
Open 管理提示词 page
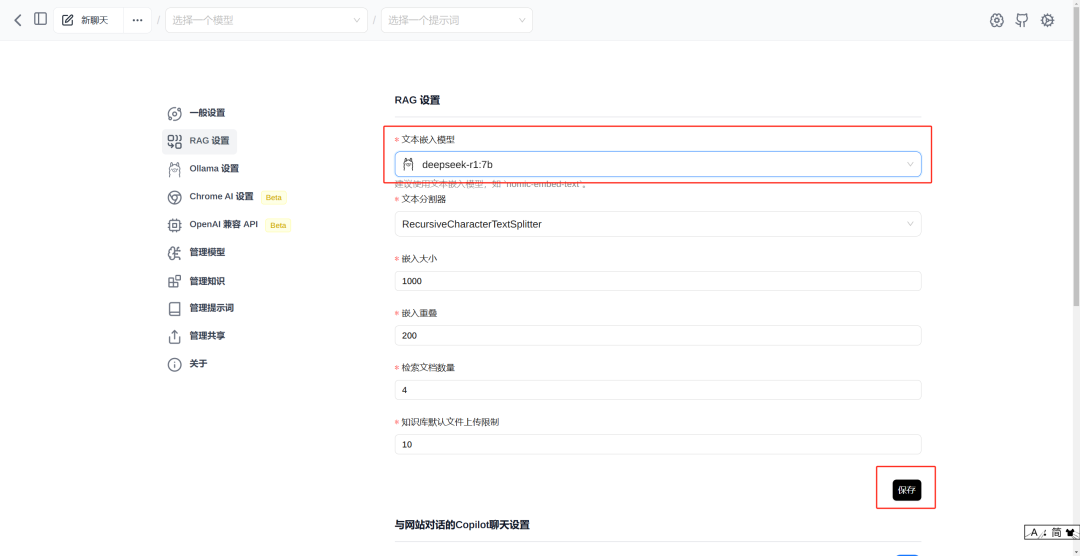(x=201, y=308)
